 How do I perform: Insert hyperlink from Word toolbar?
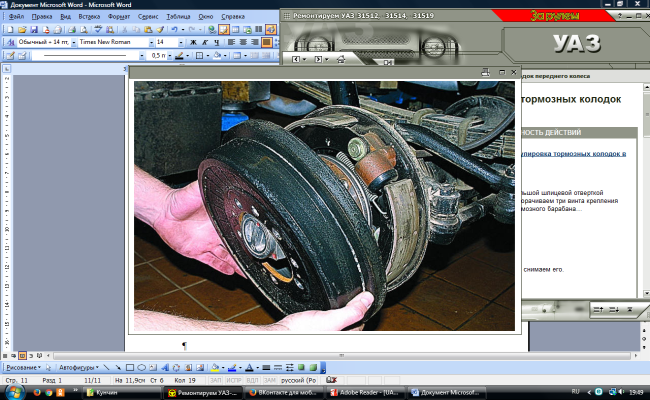[212, 29]
